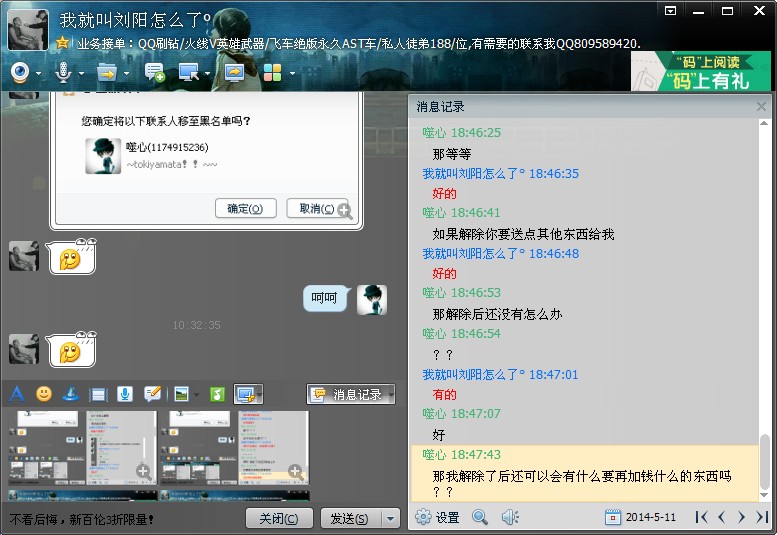Take a screenshot with the screen capture icon
Viewport: 777px width, 535px height.
click(245, 394)
